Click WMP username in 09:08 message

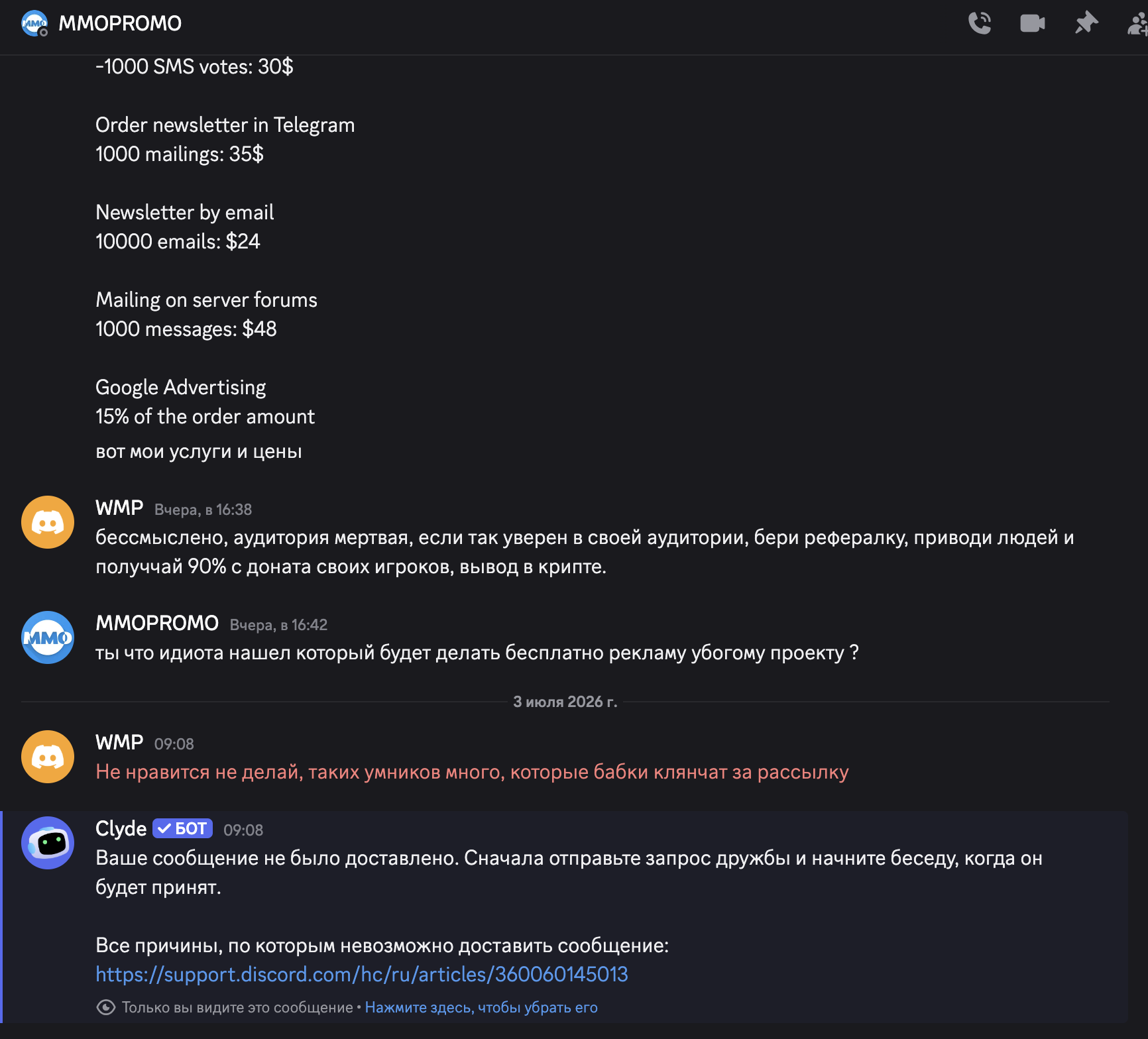pyautogui.click(x=119, y=742)
